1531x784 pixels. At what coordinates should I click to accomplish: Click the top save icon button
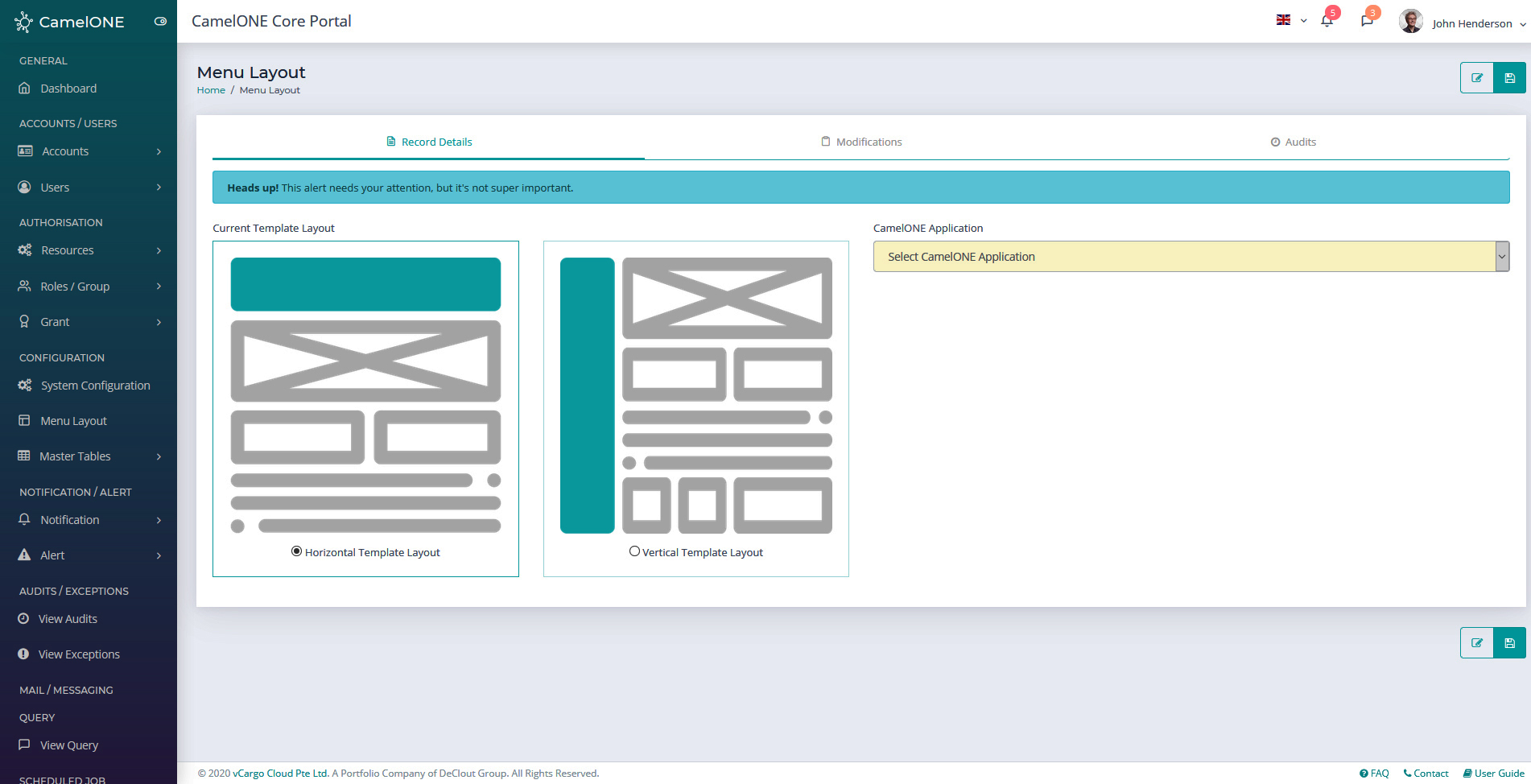coord(1509,78)
